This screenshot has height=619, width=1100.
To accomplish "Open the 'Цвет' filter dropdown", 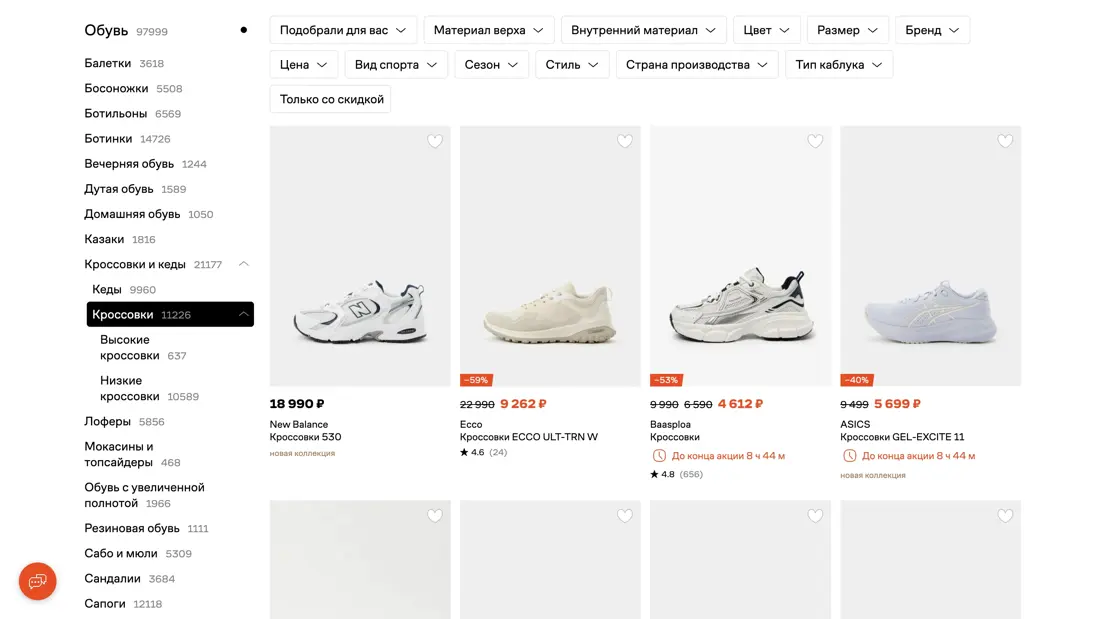I will tap(766, 30).
